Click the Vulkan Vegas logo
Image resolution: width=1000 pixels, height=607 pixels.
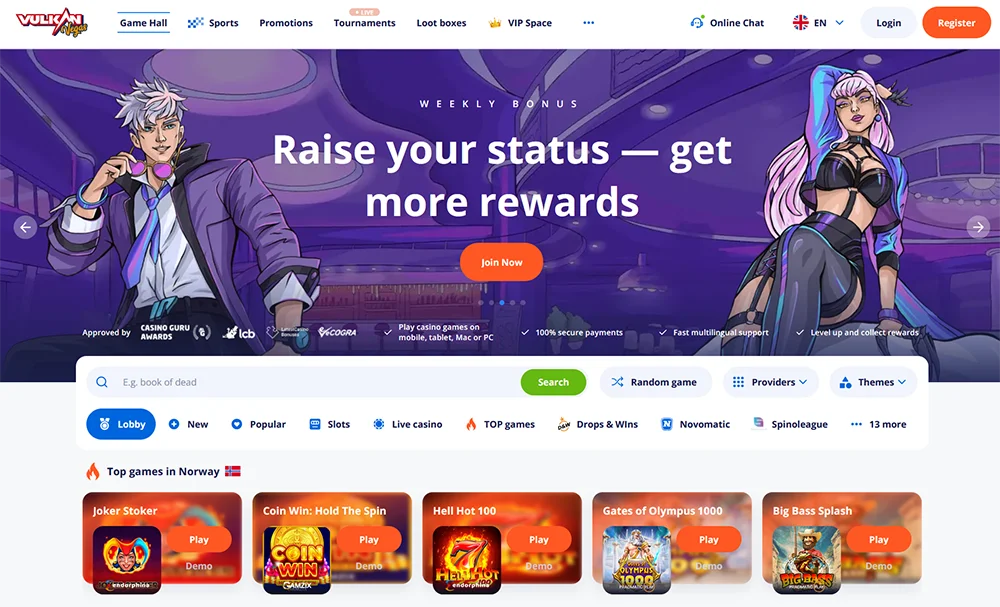pos(52,22)
